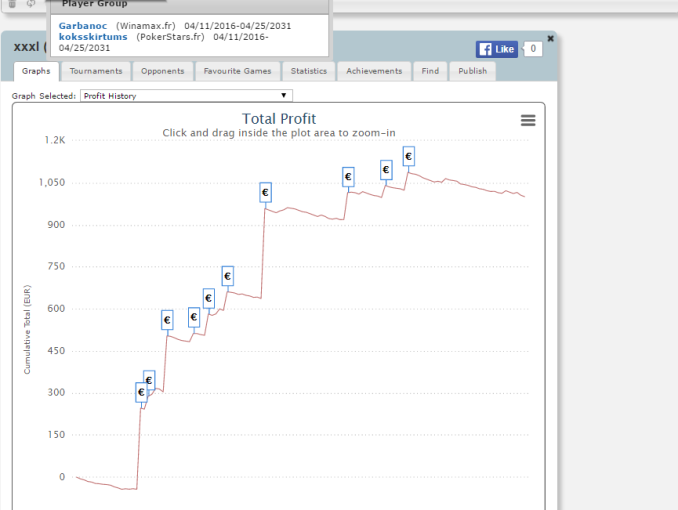This screenshot has height=510, width=678.
Task: Click the trash icon at top left
Action: pyautogui.click(x=14, y=4)
